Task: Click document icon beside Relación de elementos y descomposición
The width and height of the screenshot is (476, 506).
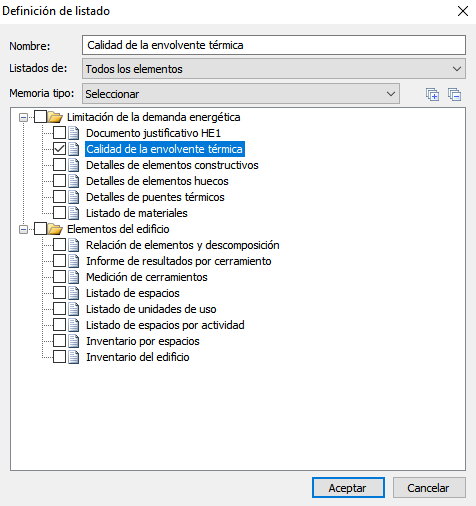Action: [74, 245]
